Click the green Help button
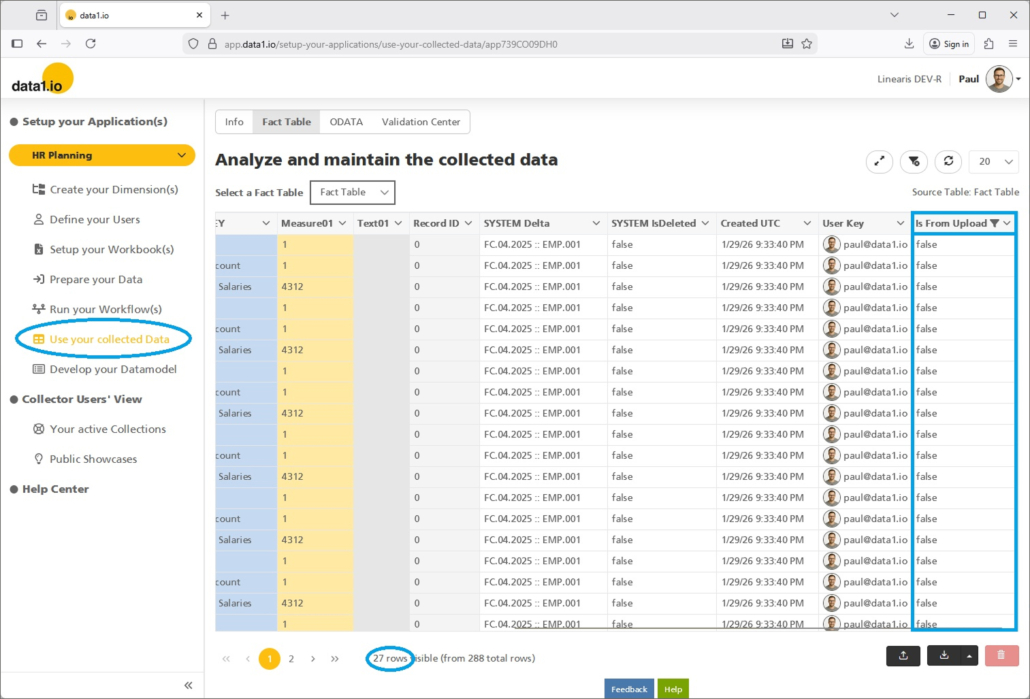This screenshot has width=1030, height=699. (x=673, y=689)
